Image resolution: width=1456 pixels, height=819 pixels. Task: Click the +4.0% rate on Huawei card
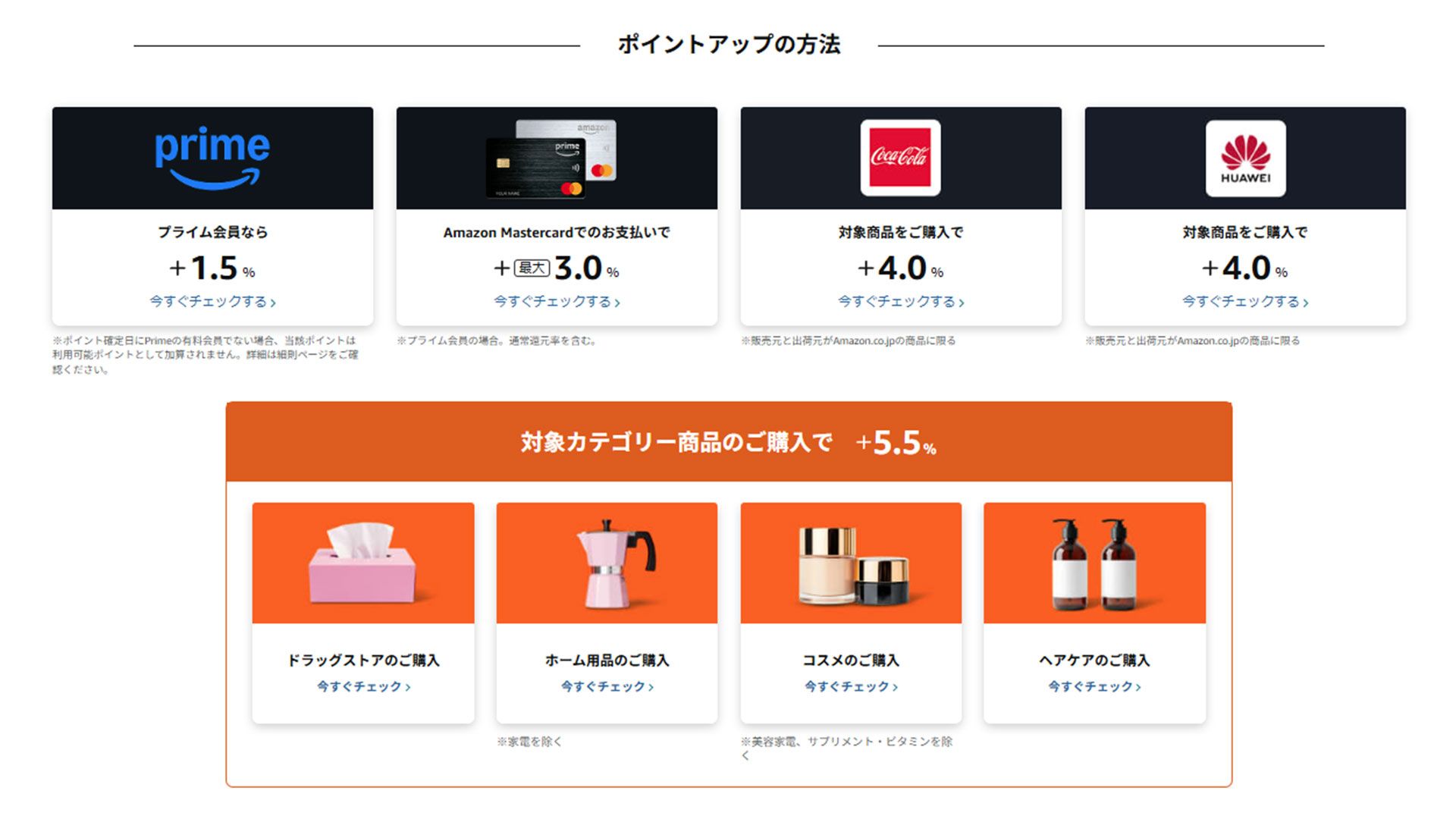[1245, 268]
